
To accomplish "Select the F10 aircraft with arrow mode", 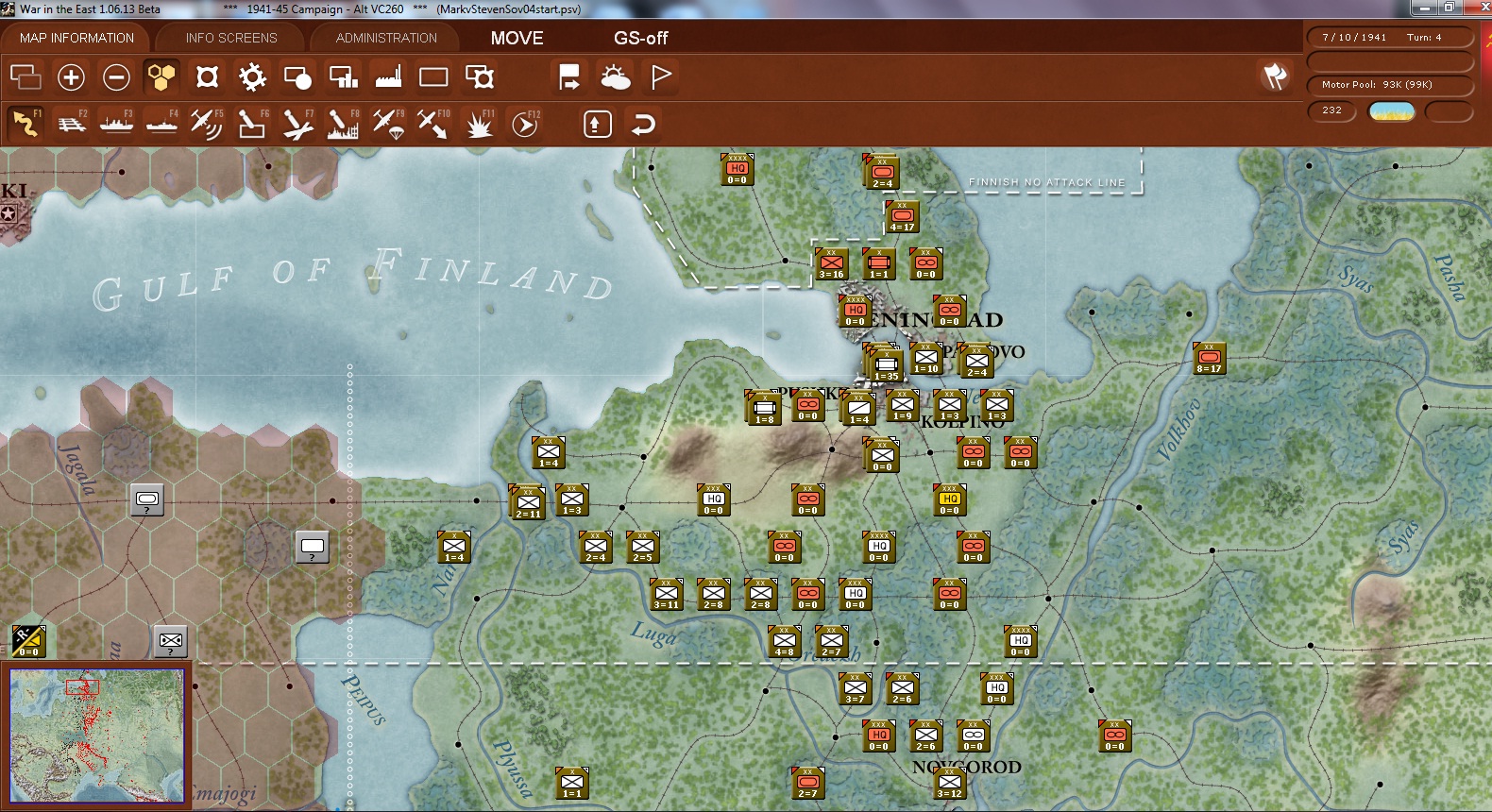I will point(433,124).
